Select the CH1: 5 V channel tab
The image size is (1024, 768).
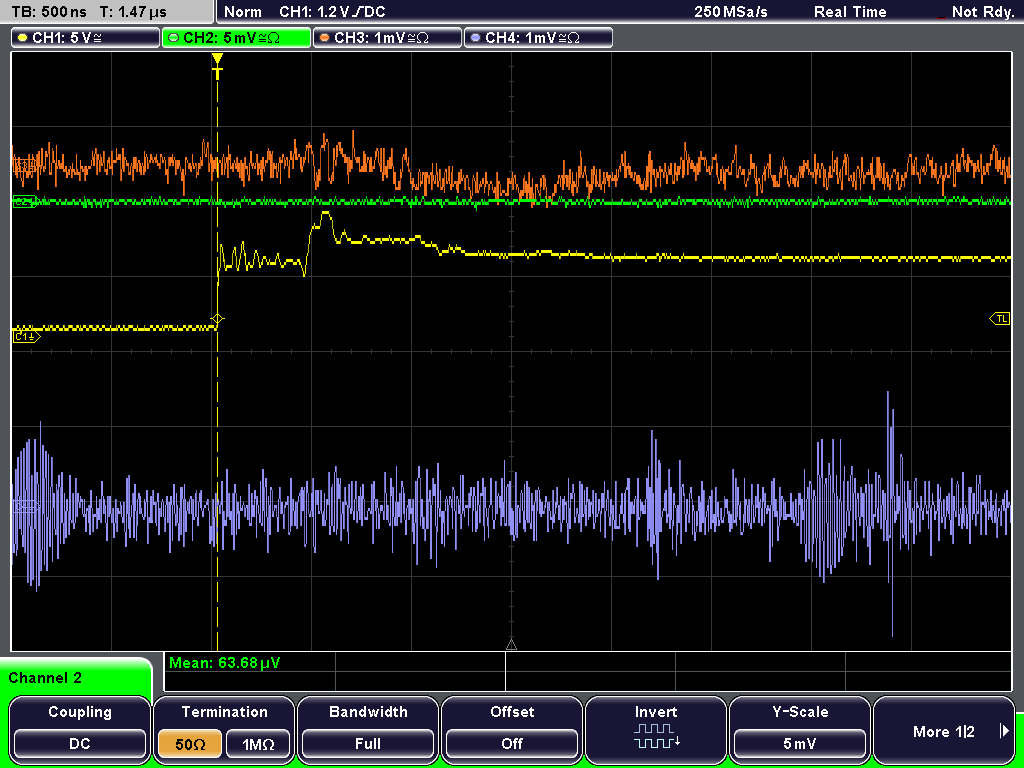[86, 38]
